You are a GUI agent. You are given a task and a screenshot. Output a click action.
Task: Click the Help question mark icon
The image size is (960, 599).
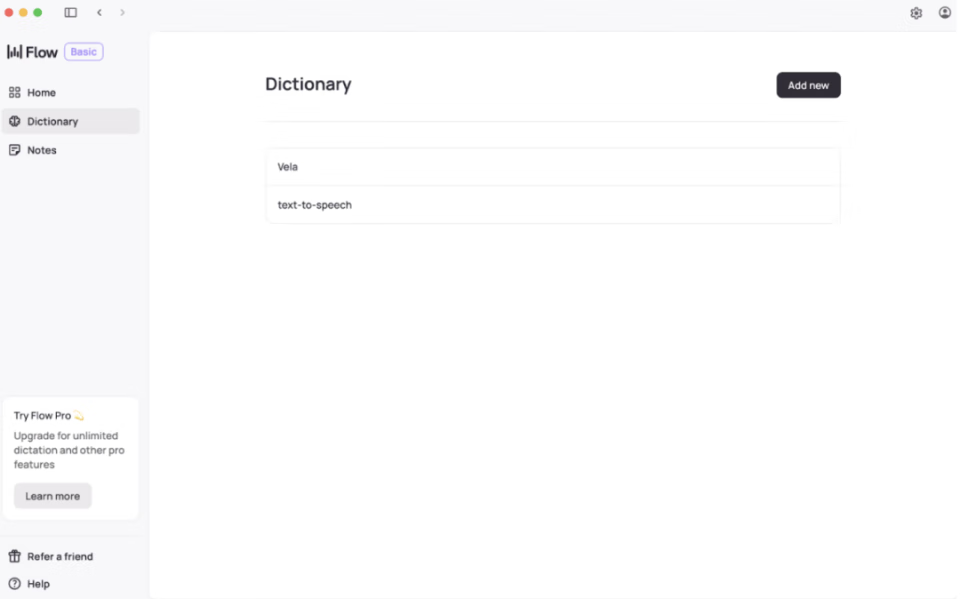click(x=15, y=584)
